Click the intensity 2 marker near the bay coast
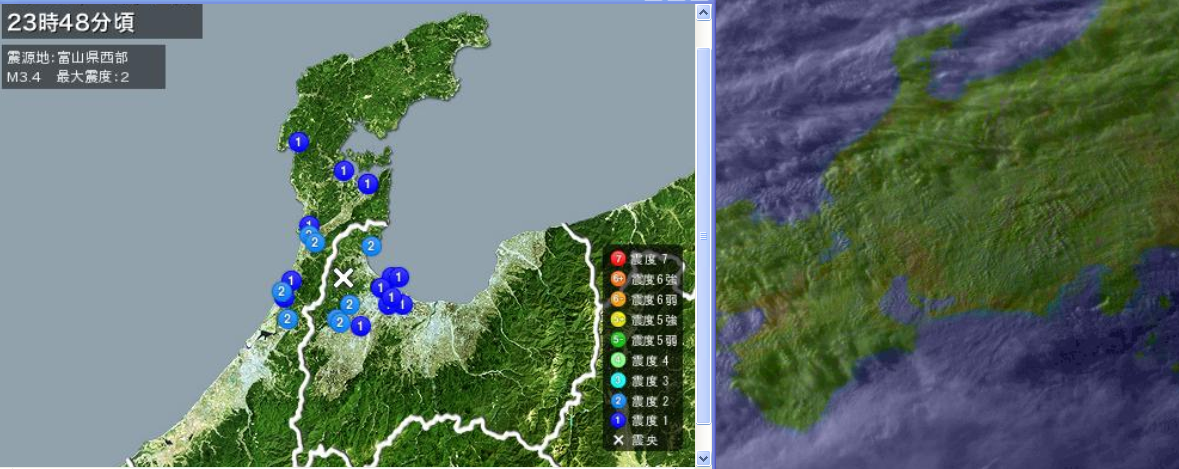 pos(371,245)
